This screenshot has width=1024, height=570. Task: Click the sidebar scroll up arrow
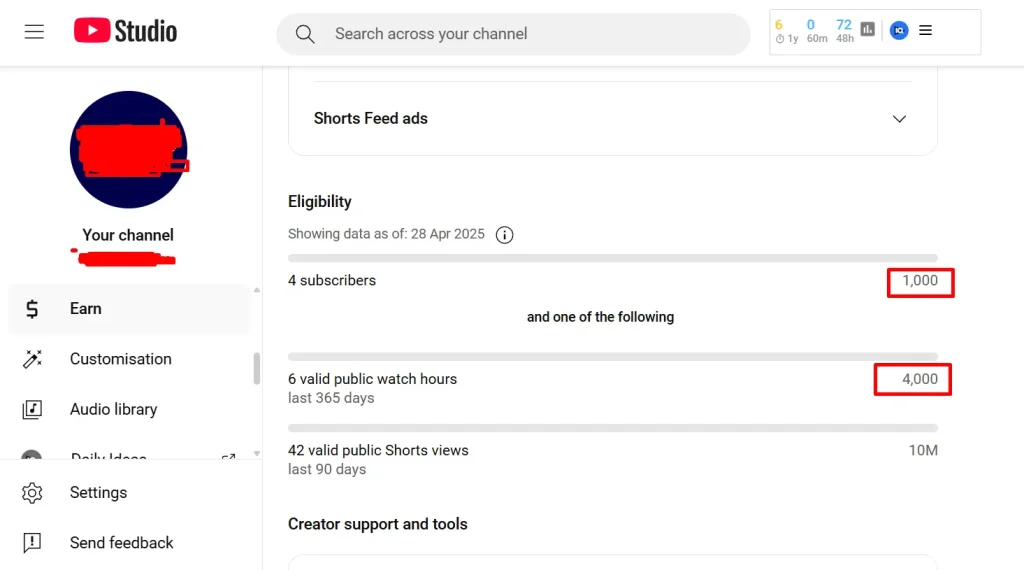(x=257, y=290)
